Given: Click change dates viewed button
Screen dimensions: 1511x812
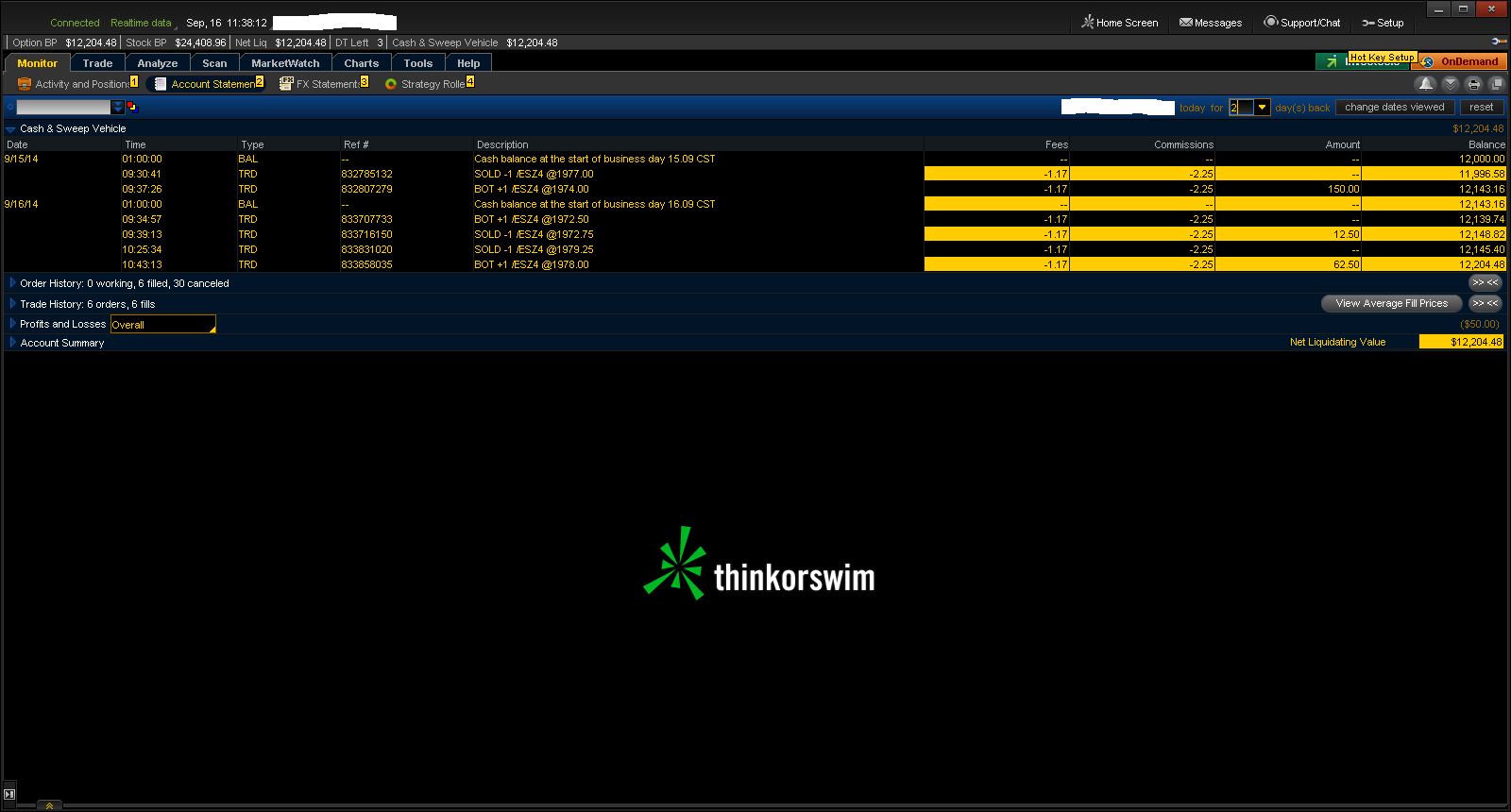Looking at the screenshot, I should [x=1395, y=107].
